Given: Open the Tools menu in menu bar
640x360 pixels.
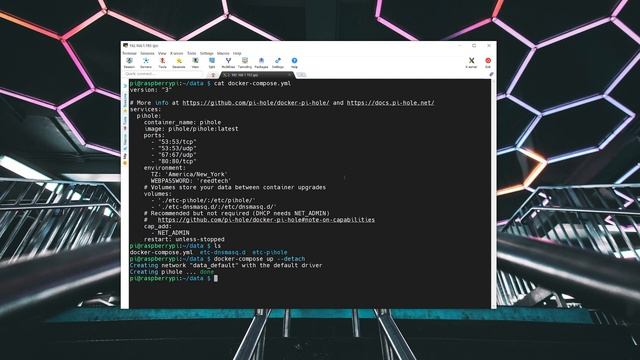Looking at the screenshot, I should click(x=191, y=53).
